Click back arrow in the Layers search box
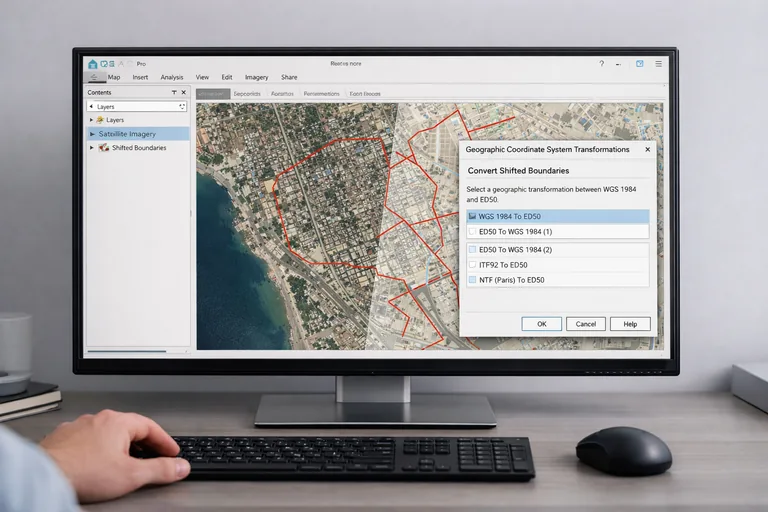This screenshot has height=512, width=768. click(91, 106)
